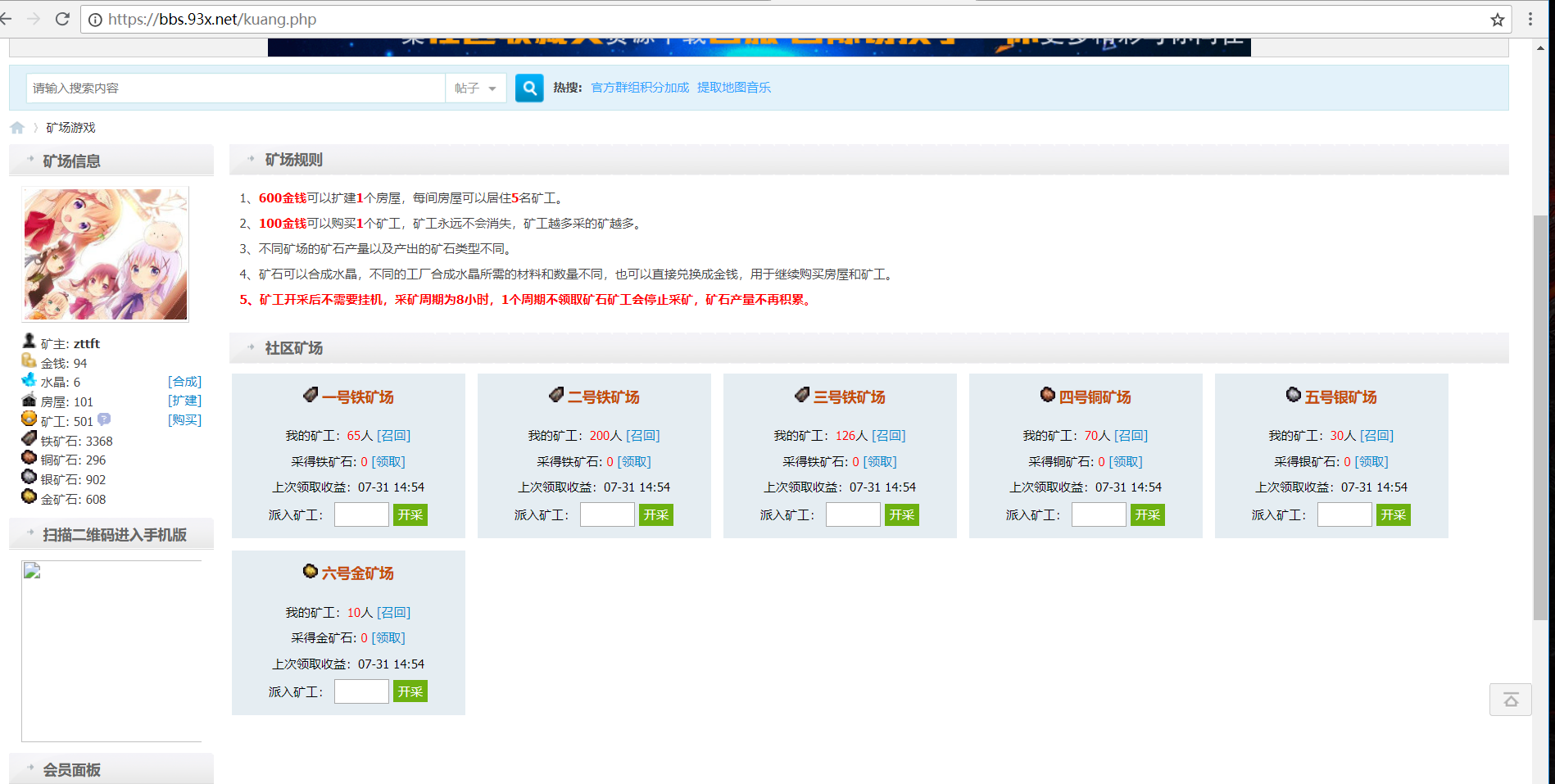Open the 提取地图音乐 hot search link
This screenshot has height=784, width=1555.
pos(733,88)
